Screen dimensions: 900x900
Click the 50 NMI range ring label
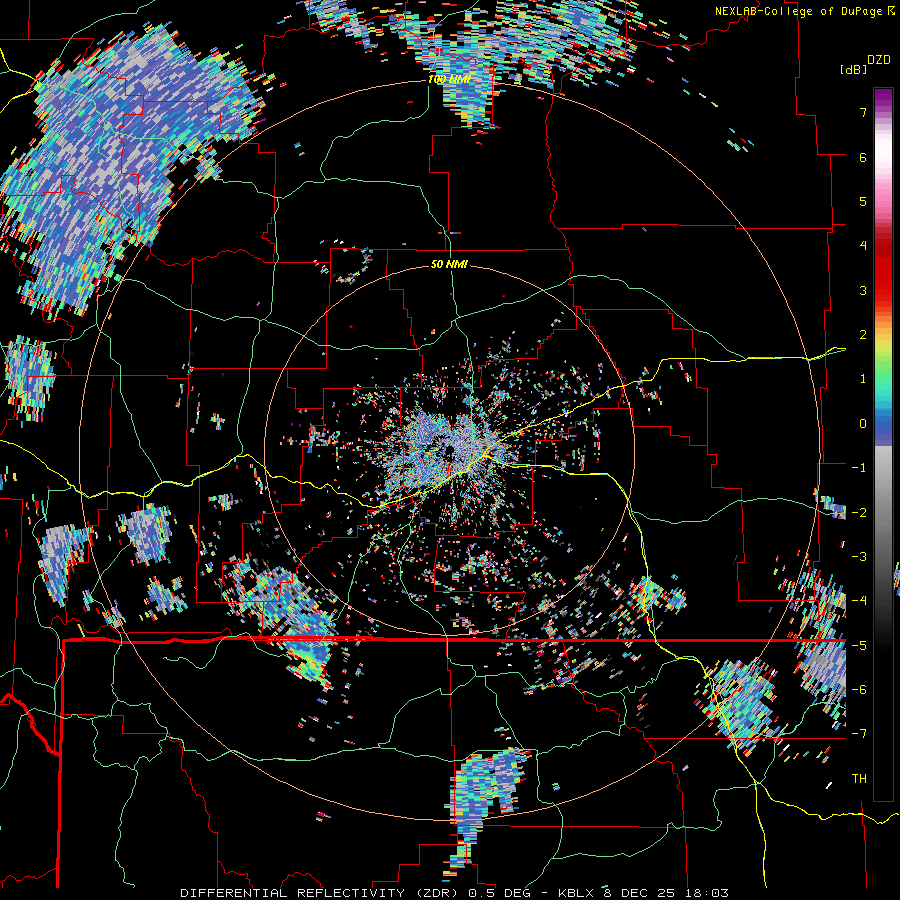[x=449, y=265]
